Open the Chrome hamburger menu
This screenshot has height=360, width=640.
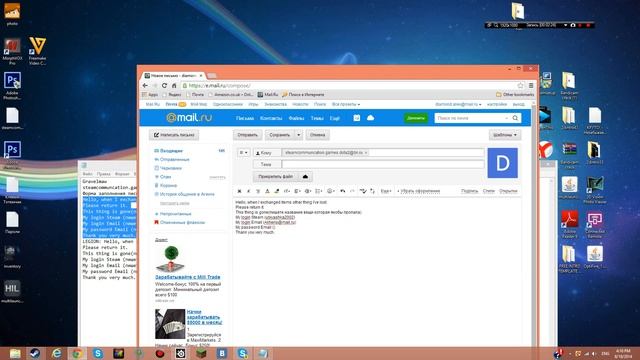click(x=531, y=86)
